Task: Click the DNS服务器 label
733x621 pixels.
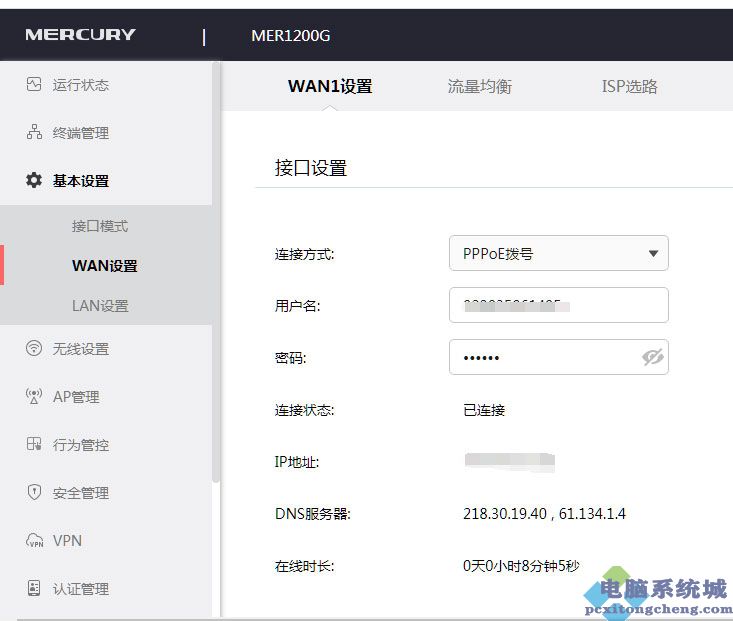Action: [312, 514]
